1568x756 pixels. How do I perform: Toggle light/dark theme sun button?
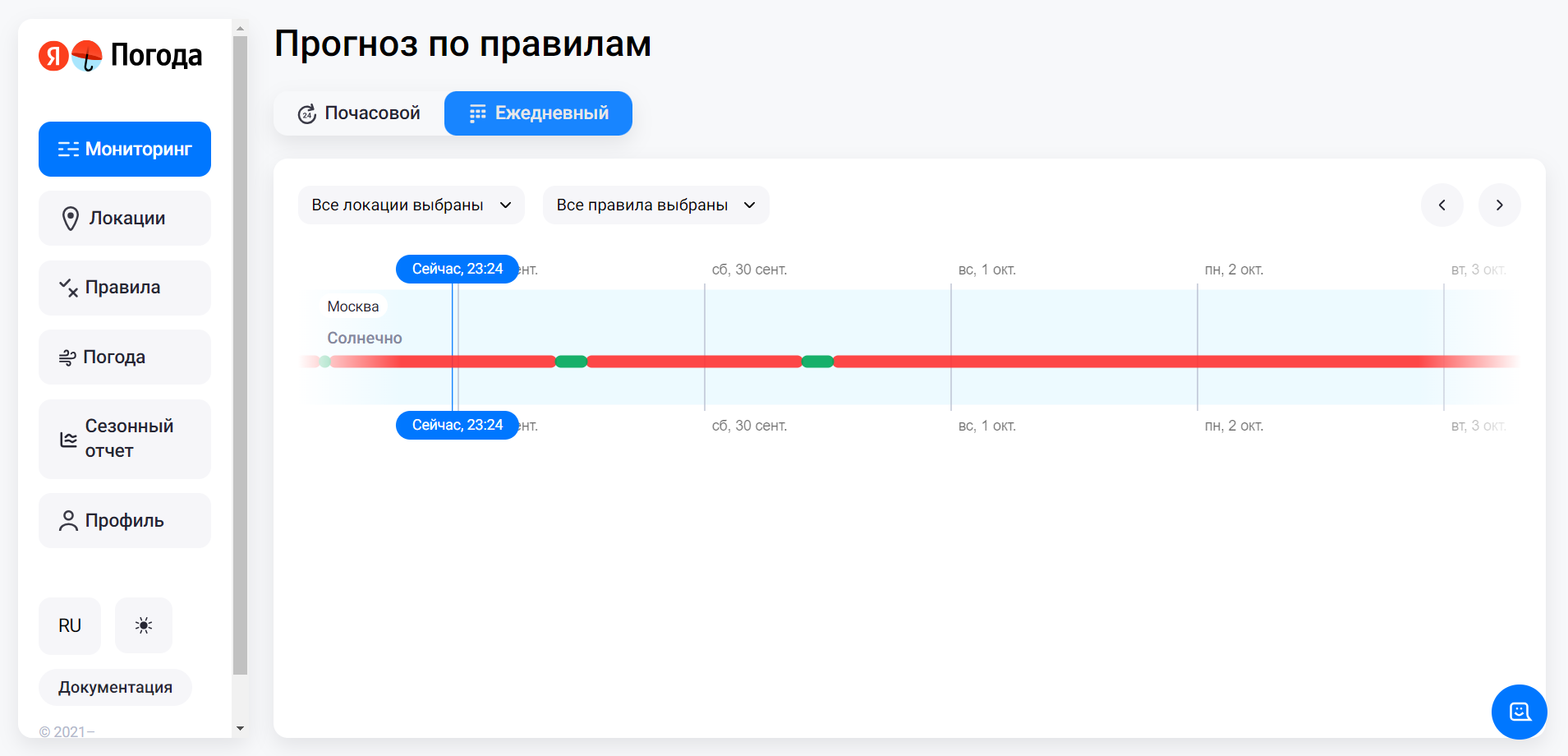[x=144, y=625]
